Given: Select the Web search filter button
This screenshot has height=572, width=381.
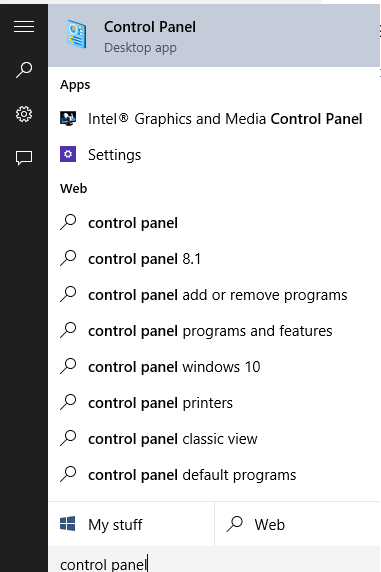Looking at the screenshot, I should click(x=297, y=524).
